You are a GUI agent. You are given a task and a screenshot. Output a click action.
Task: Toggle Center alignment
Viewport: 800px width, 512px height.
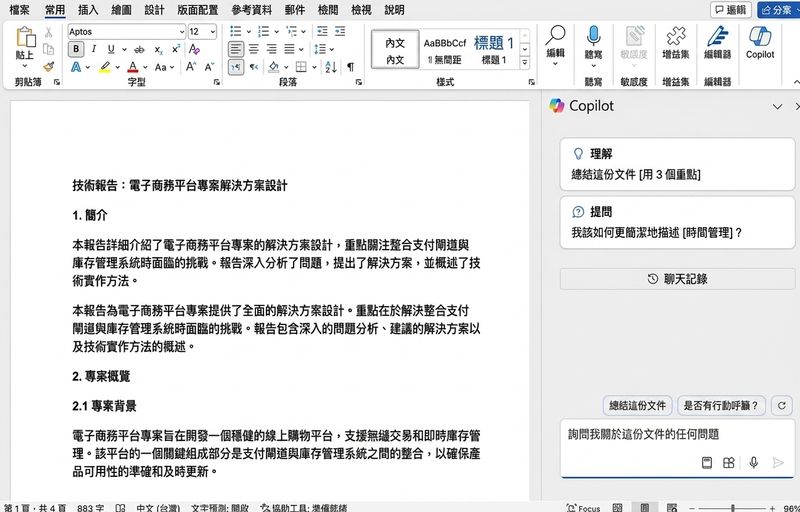point(254,49)
